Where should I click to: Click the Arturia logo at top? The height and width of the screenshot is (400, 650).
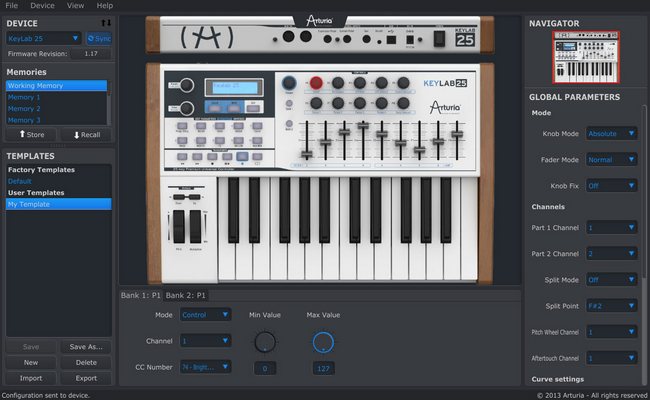coord(323,17)
